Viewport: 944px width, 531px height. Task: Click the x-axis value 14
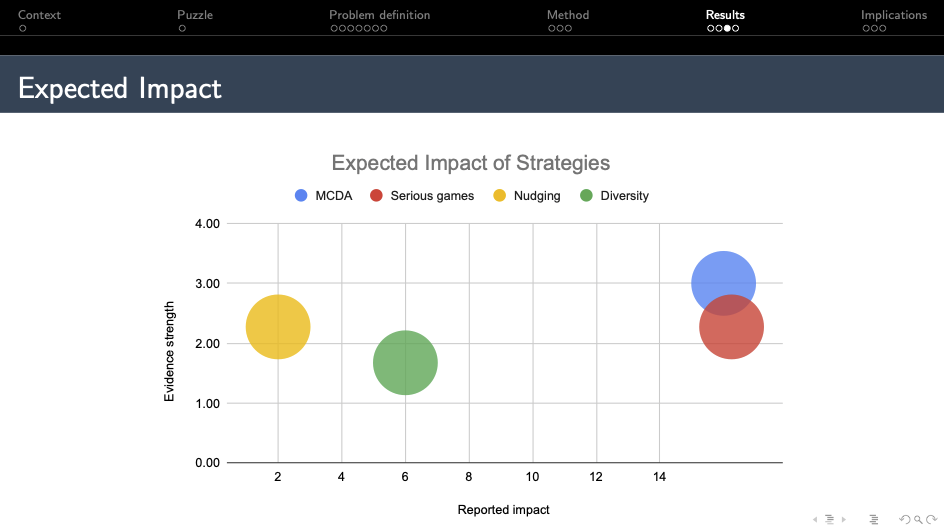(659, 477)
